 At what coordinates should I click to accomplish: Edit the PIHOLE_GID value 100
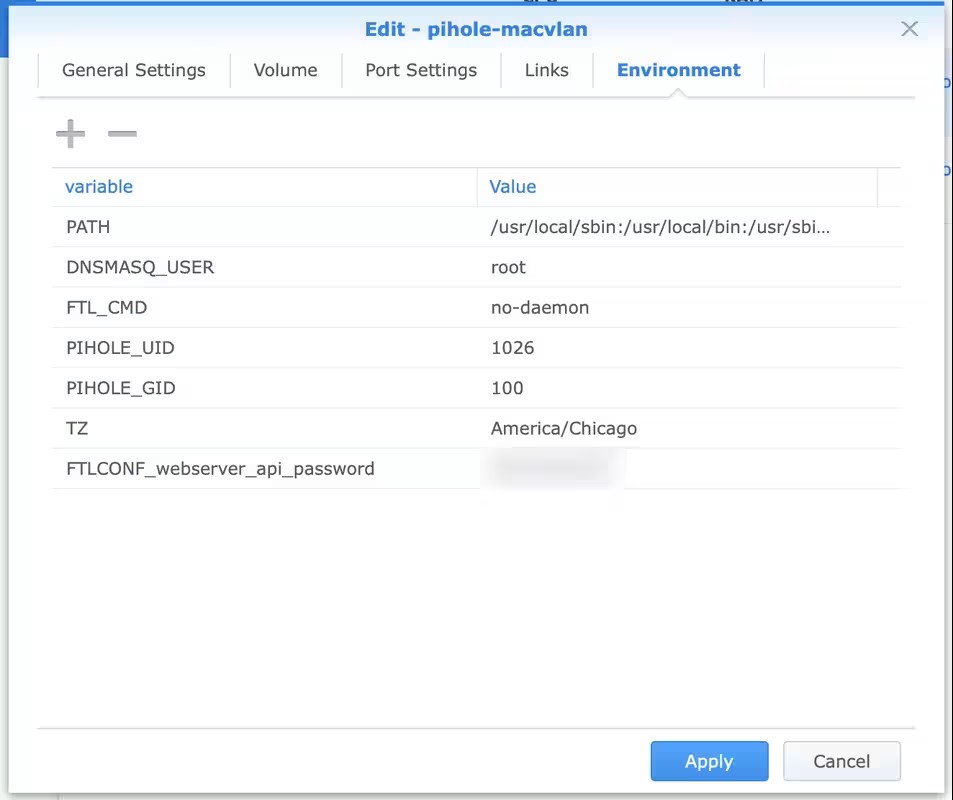pos(507,388)
